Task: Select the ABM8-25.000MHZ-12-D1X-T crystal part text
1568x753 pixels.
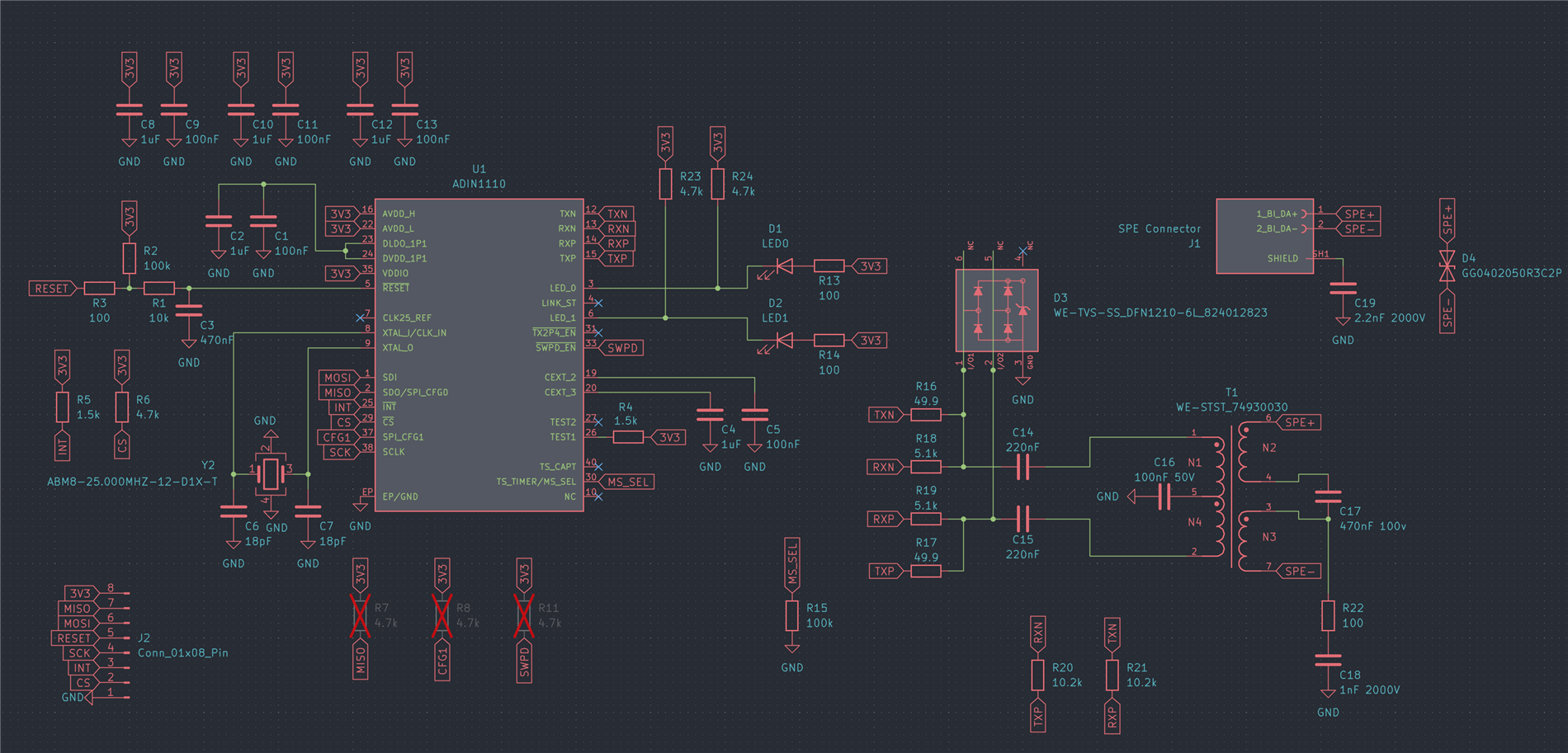Action: (x=132, y=482)
